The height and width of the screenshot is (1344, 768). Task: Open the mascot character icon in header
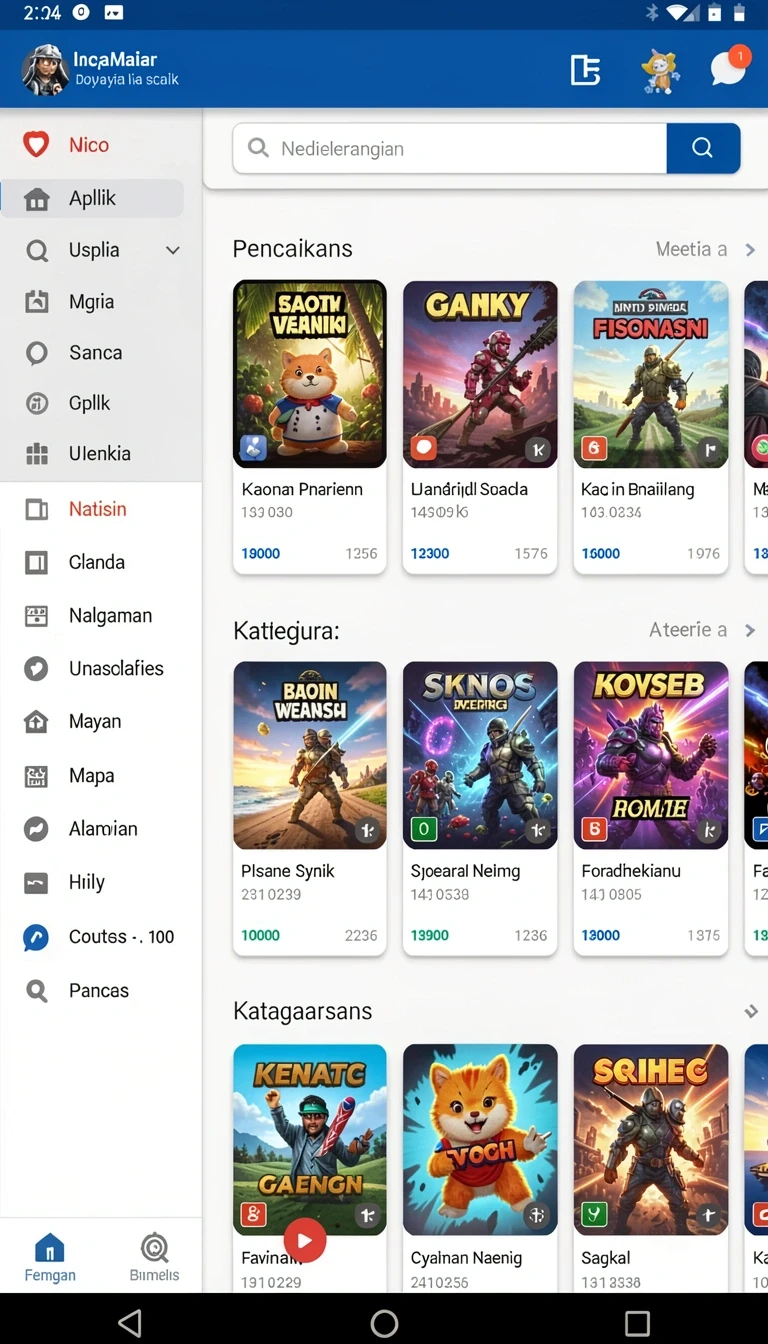tap(660, 70)
